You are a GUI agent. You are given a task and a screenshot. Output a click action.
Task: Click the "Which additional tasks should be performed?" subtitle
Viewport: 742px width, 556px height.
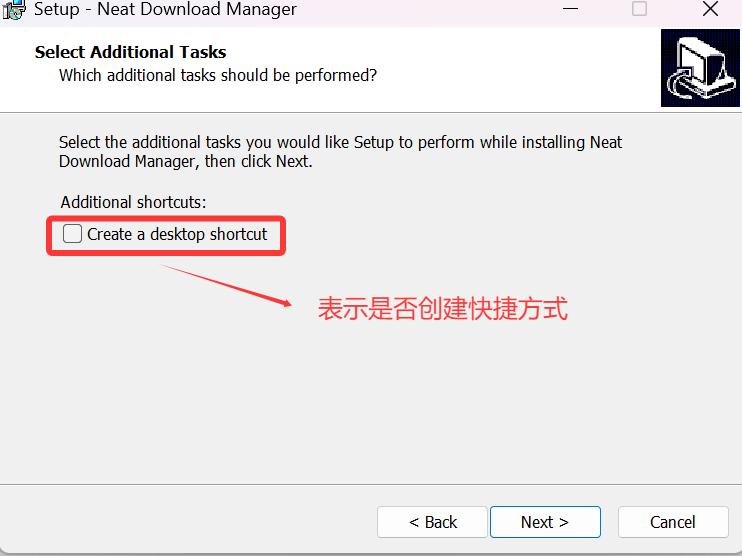coord(218,75)
